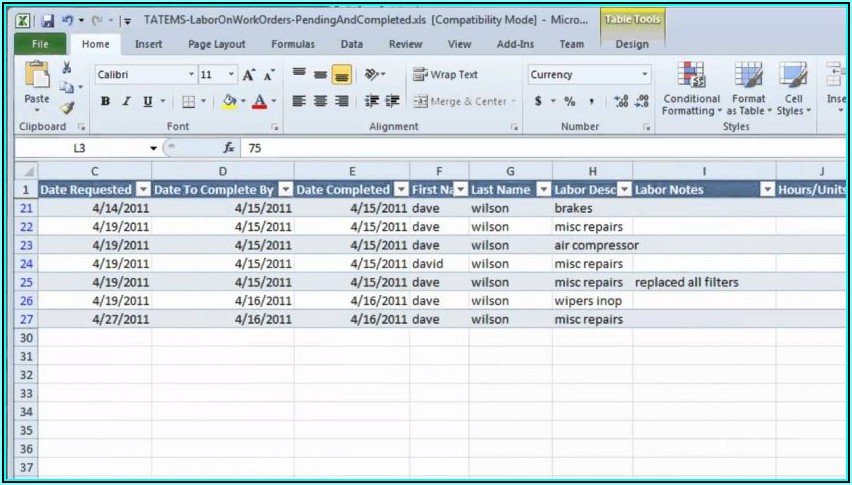The image size is (852, 485).
Task: Apply the red font color swatch
Action: (x=260, y=102)
